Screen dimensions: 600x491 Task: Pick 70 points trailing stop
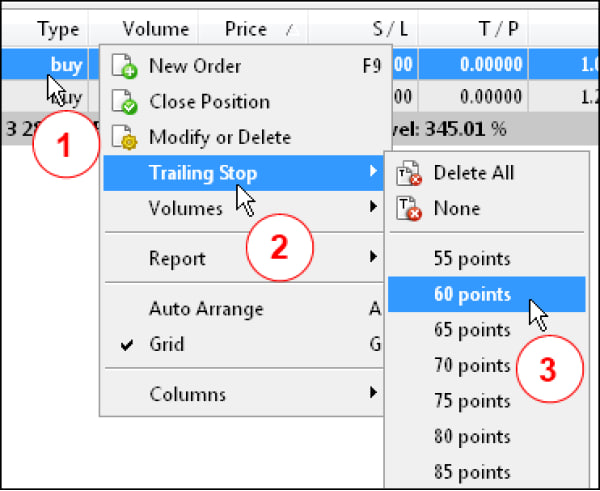(472, 366)
